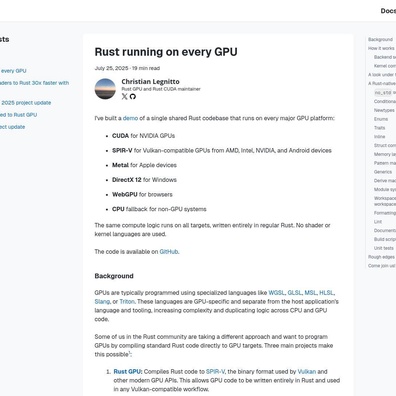This screenshot has height=396, width=396.
Task: Jump to Newtypes in the table of contents
Action: 384,110
